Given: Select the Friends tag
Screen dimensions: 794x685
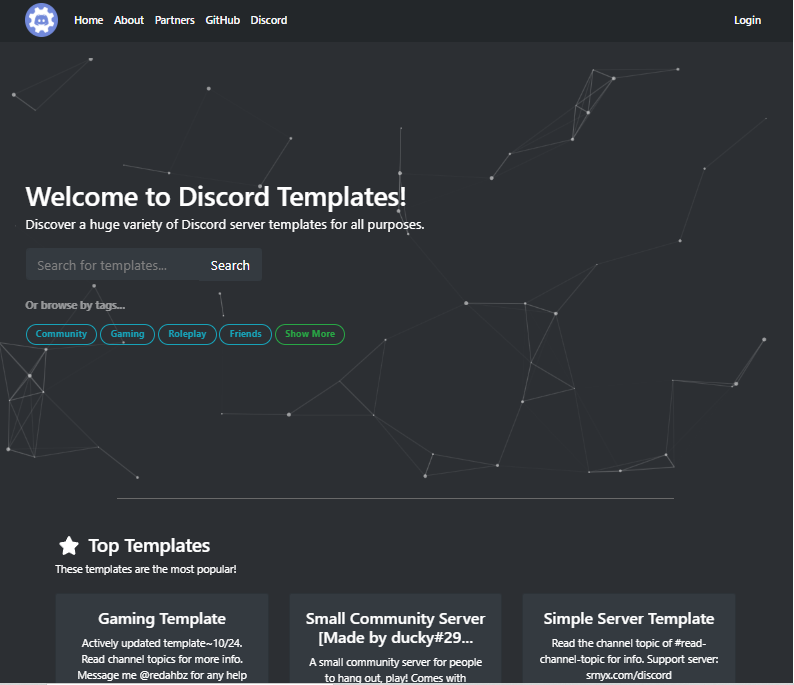Looking at the screenshot, I should coord(246,334).
